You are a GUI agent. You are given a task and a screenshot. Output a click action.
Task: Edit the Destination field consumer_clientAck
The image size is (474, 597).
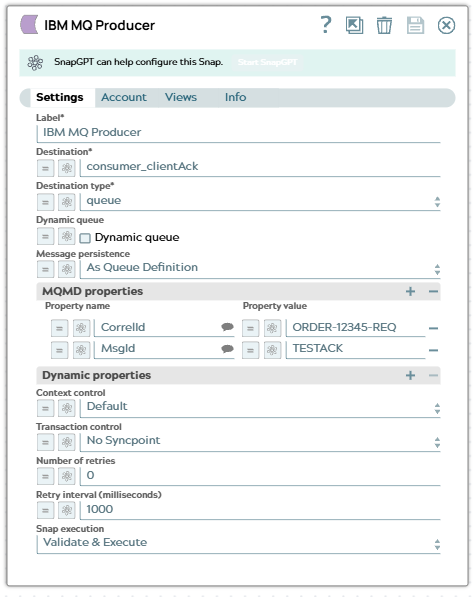click(260, 167)
